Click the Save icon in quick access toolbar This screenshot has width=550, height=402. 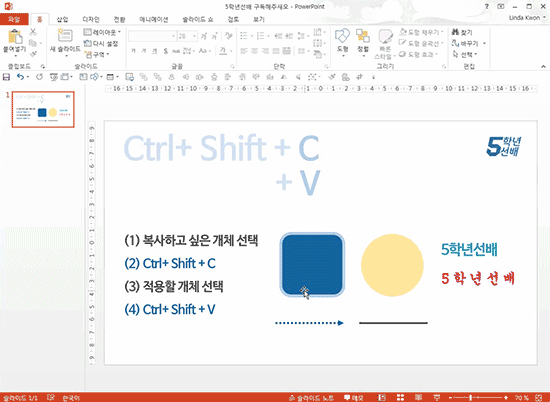click(x=6, y=77)
